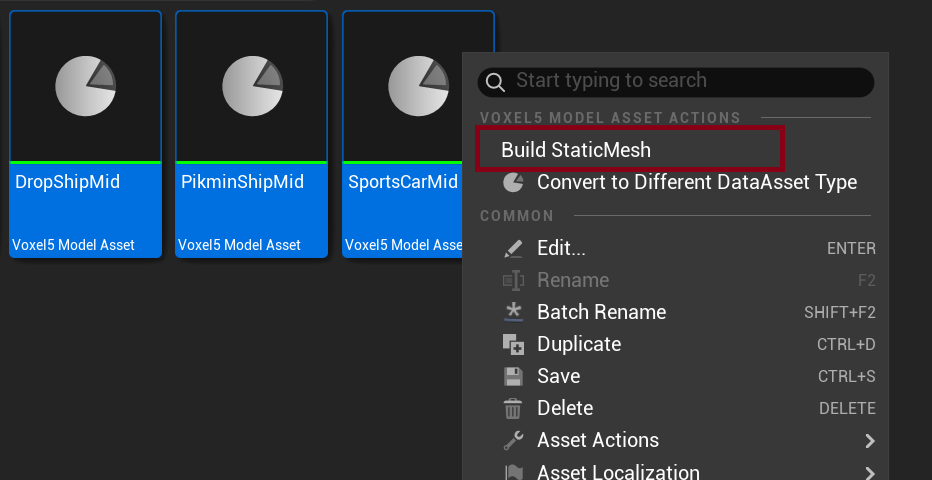The width and height of the screenshot is (932, 480).
Task: Click the pencil icon next to Edit
Action: click(x=512, y=248)
